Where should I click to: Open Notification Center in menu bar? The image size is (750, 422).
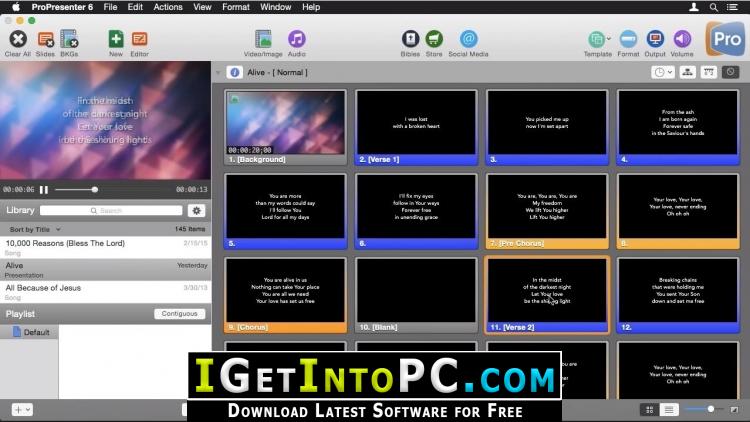coord(732,7)
